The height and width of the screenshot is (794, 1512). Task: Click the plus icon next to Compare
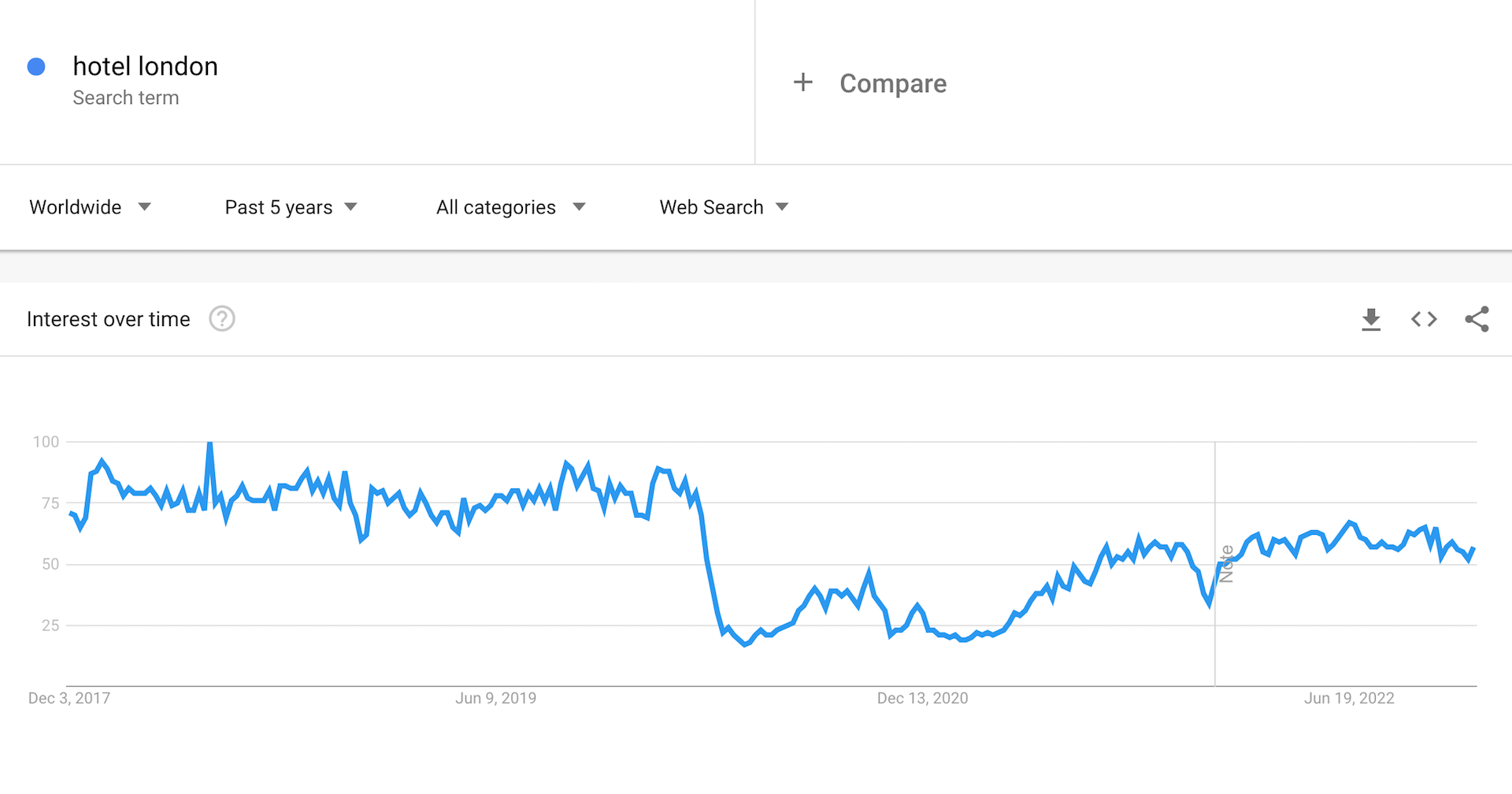(802, 82)
